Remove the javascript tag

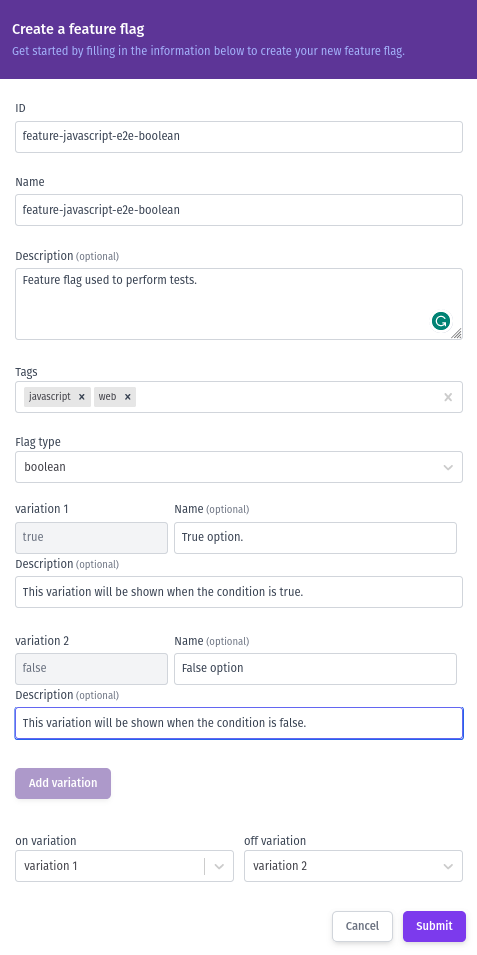[81, 397]
